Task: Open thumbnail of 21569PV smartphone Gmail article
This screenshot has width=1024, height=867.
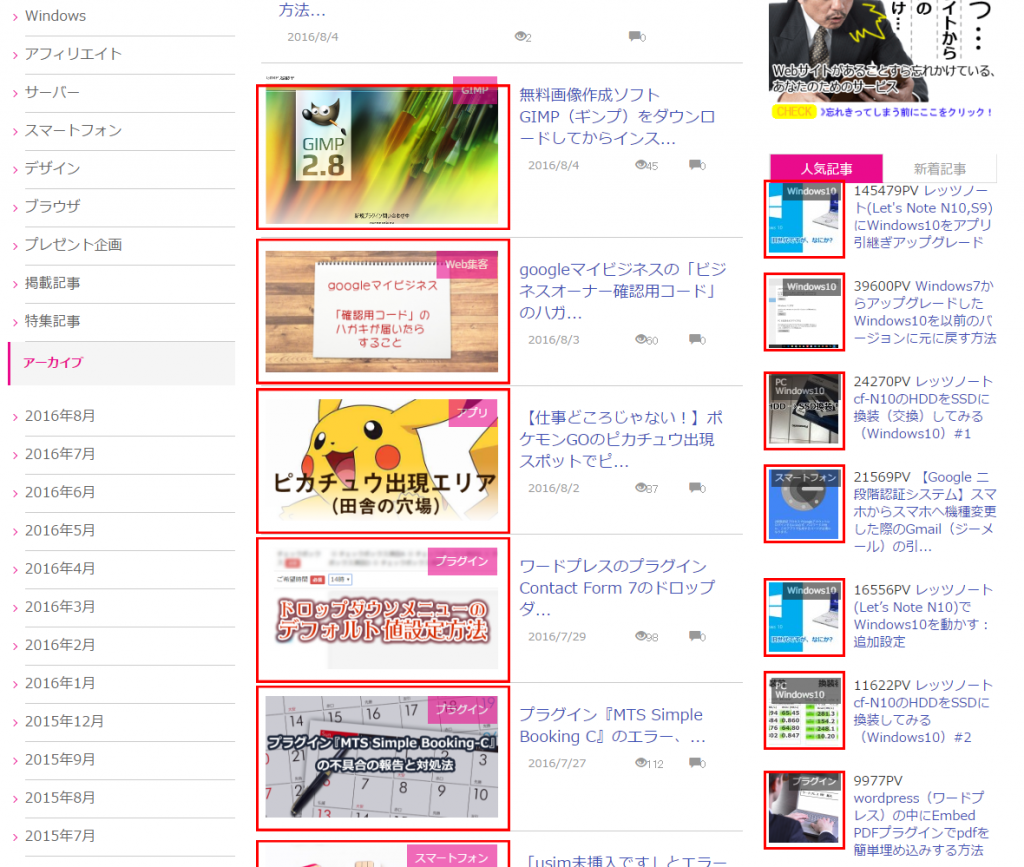Action: (x=804, y=504)
